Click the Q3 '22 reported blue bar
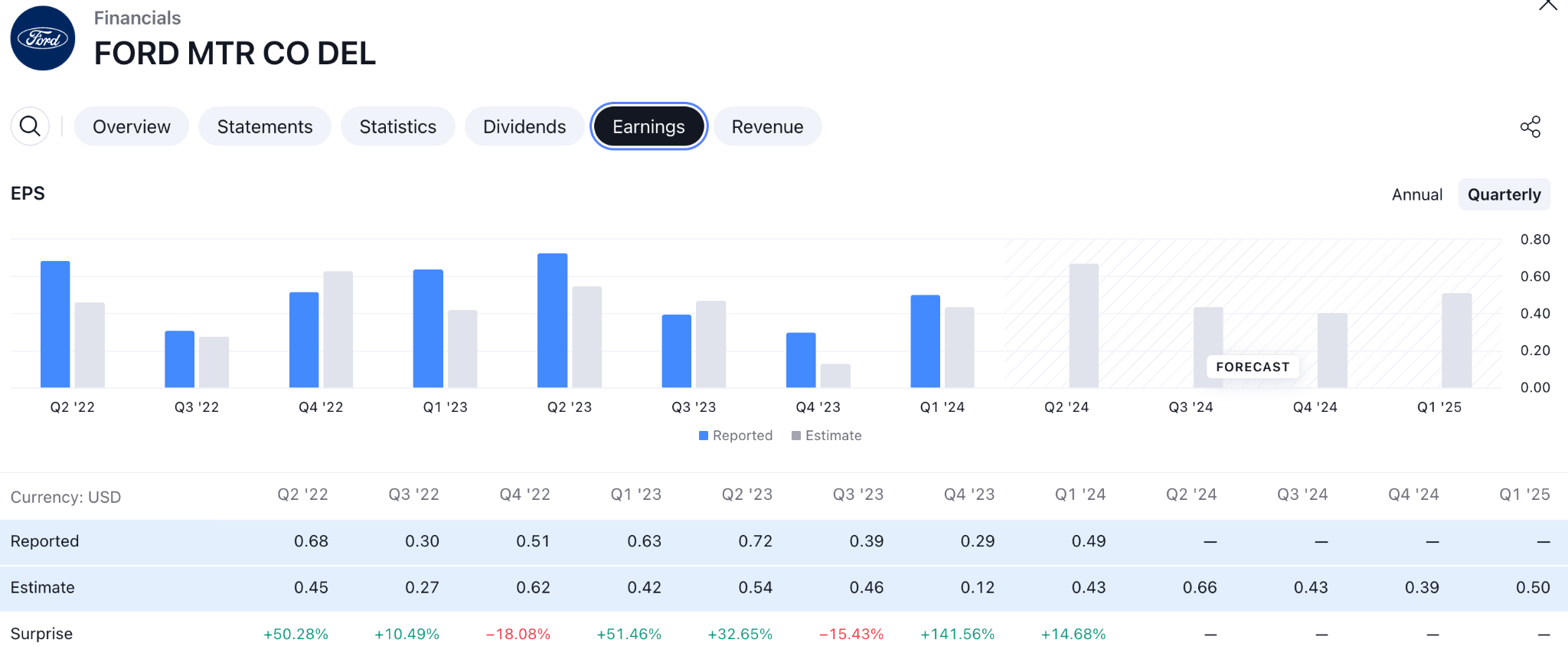The width and height of the screenshot is (1568, 656). [180, 359]
